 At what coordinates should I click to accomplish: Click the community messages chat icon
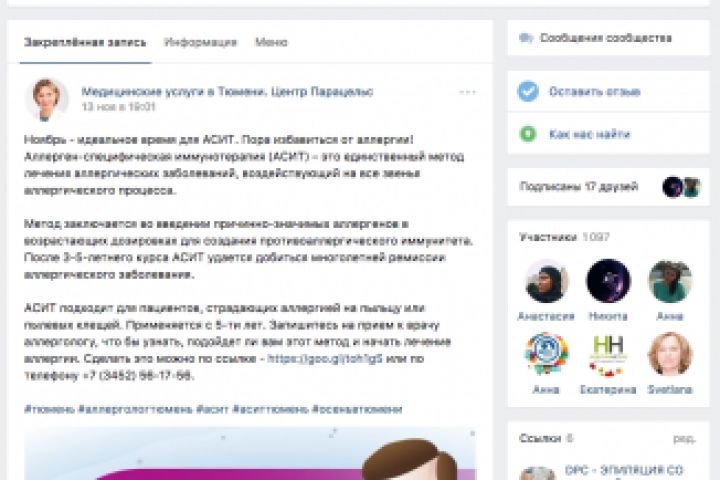click(525, 38)
